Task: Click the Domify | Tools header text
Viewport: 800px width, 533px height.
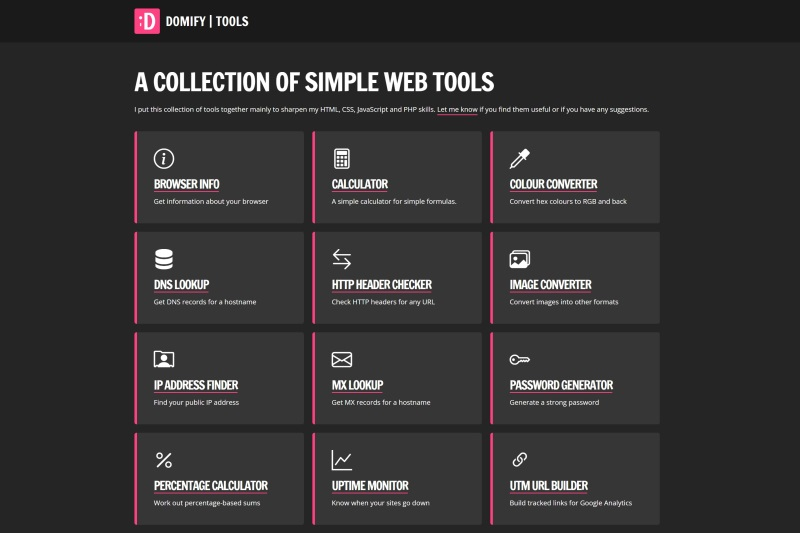Action: [x=208, y=21]
